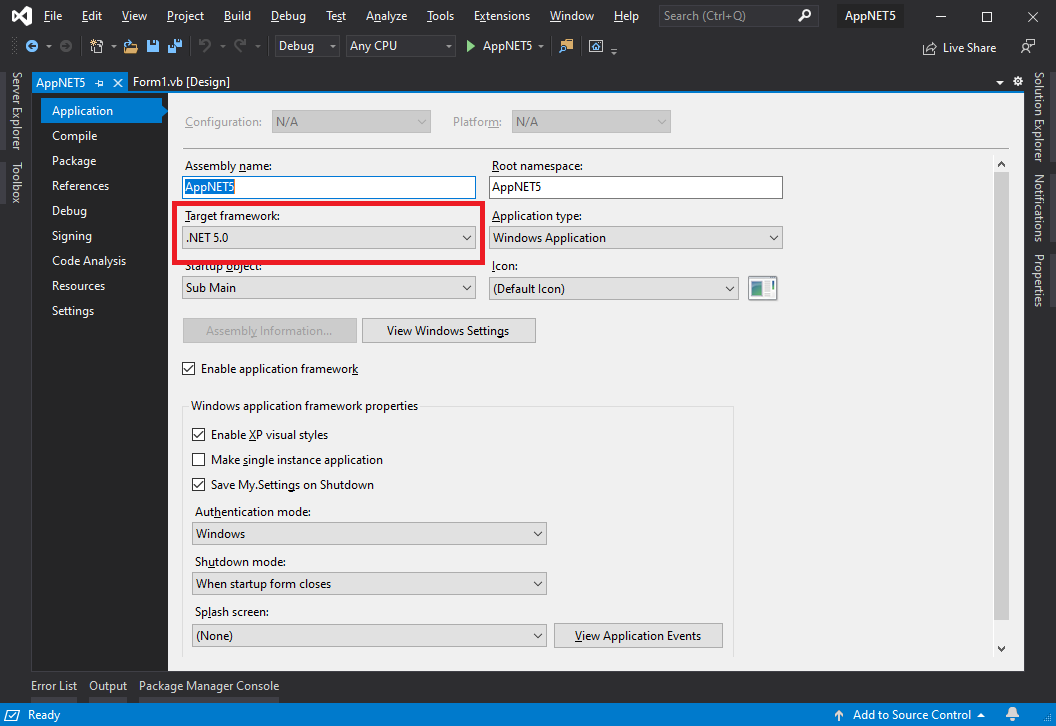Open the Extensions menu
Viewport: 1056px width, 726px height.
[x=502, y=15]
